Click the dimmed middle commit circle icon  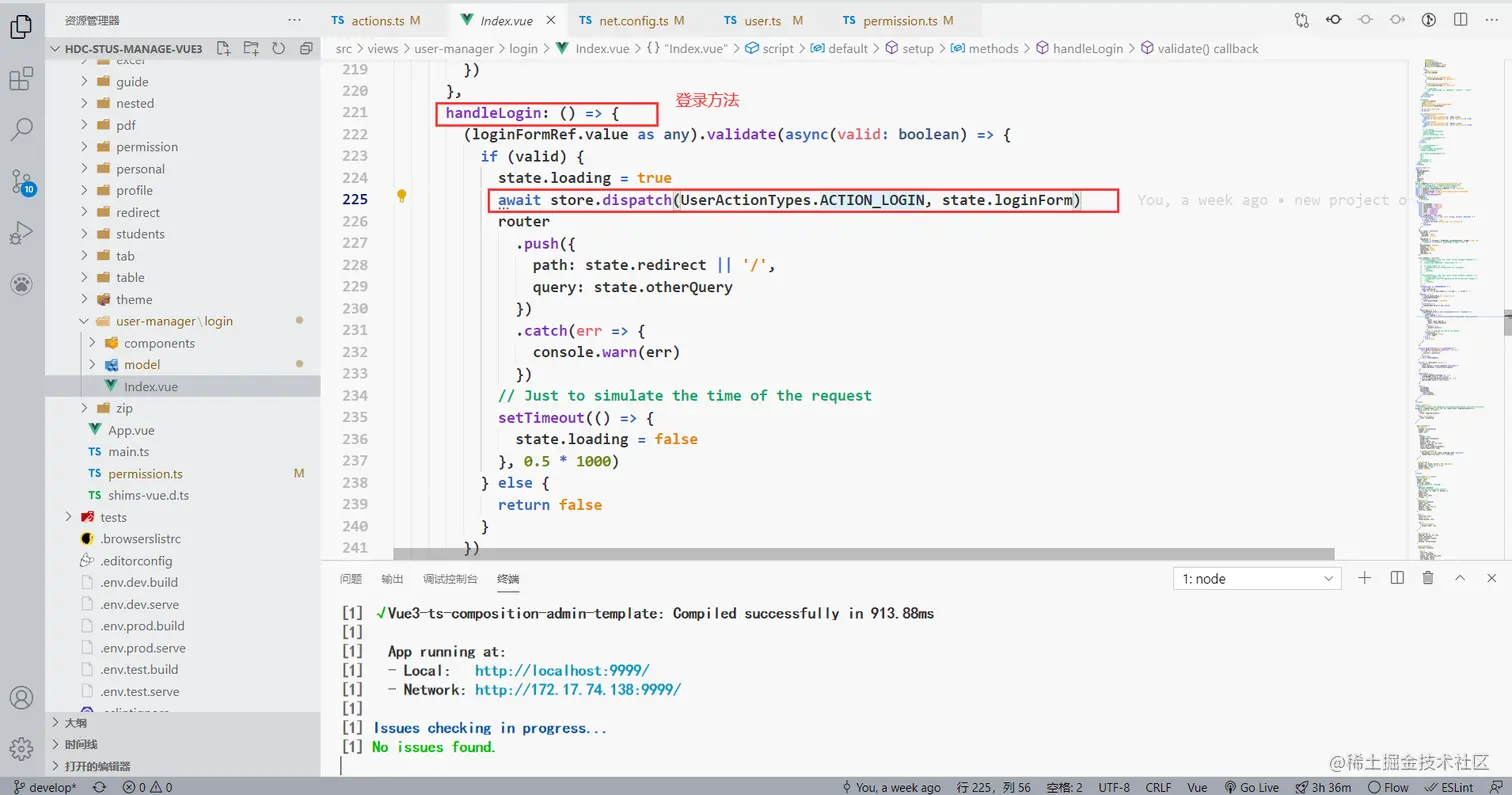1365,20
